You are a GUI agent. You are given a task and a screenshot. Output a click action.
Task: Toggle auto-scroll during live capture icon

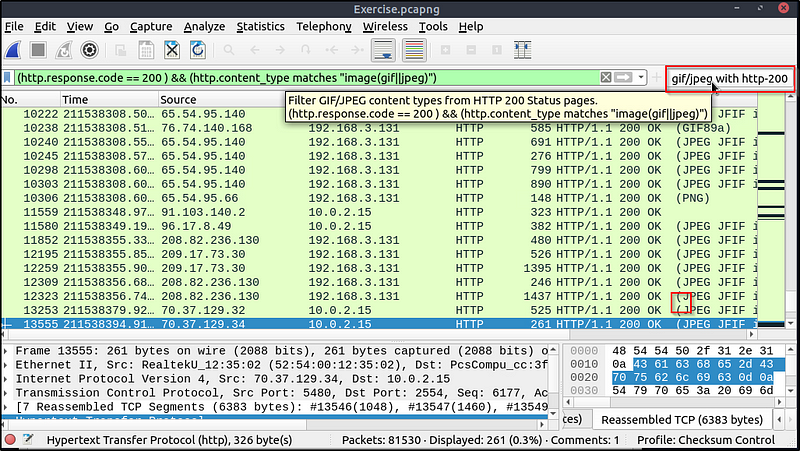click(382, 50)
